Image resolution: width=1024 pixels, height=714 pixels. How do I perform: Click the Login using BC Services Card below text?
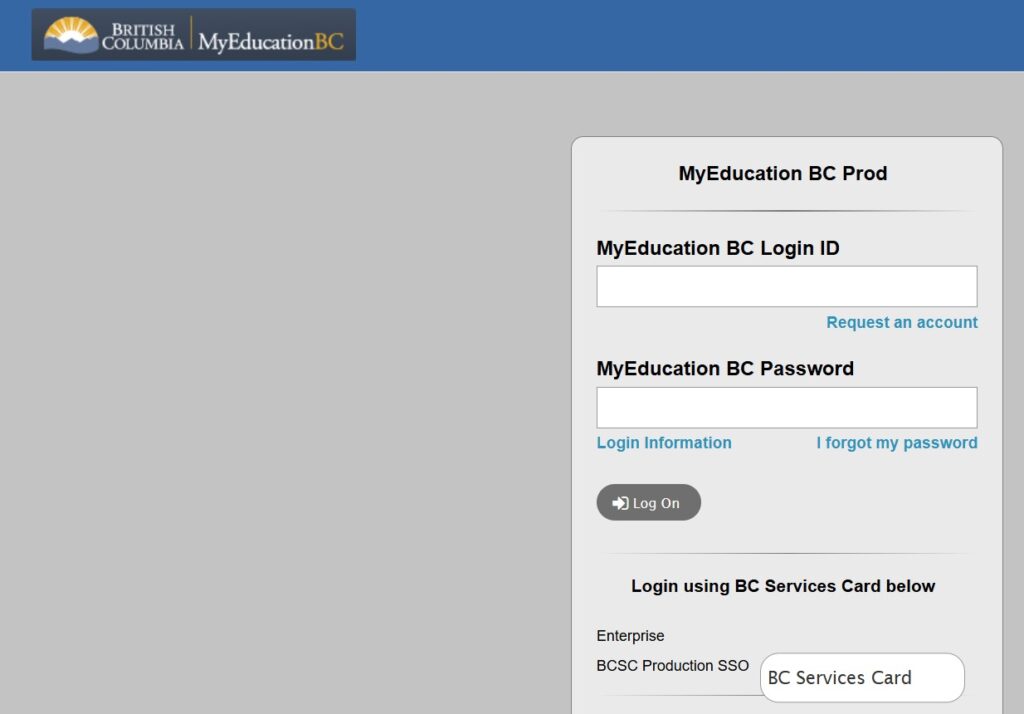pos(783,586)
